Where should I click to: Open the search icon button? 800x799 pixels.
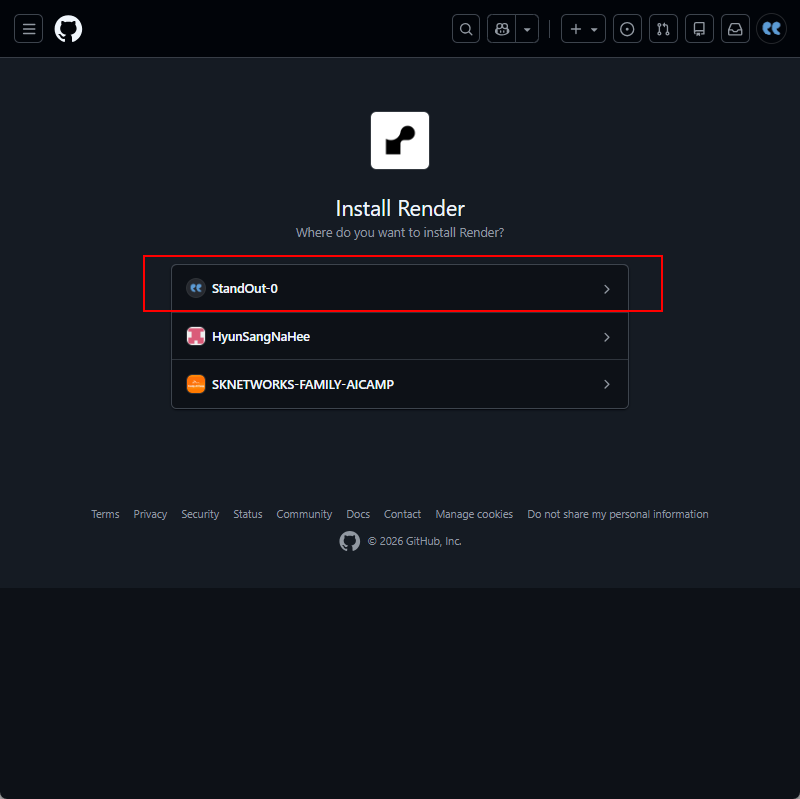(x=466, y=29)
